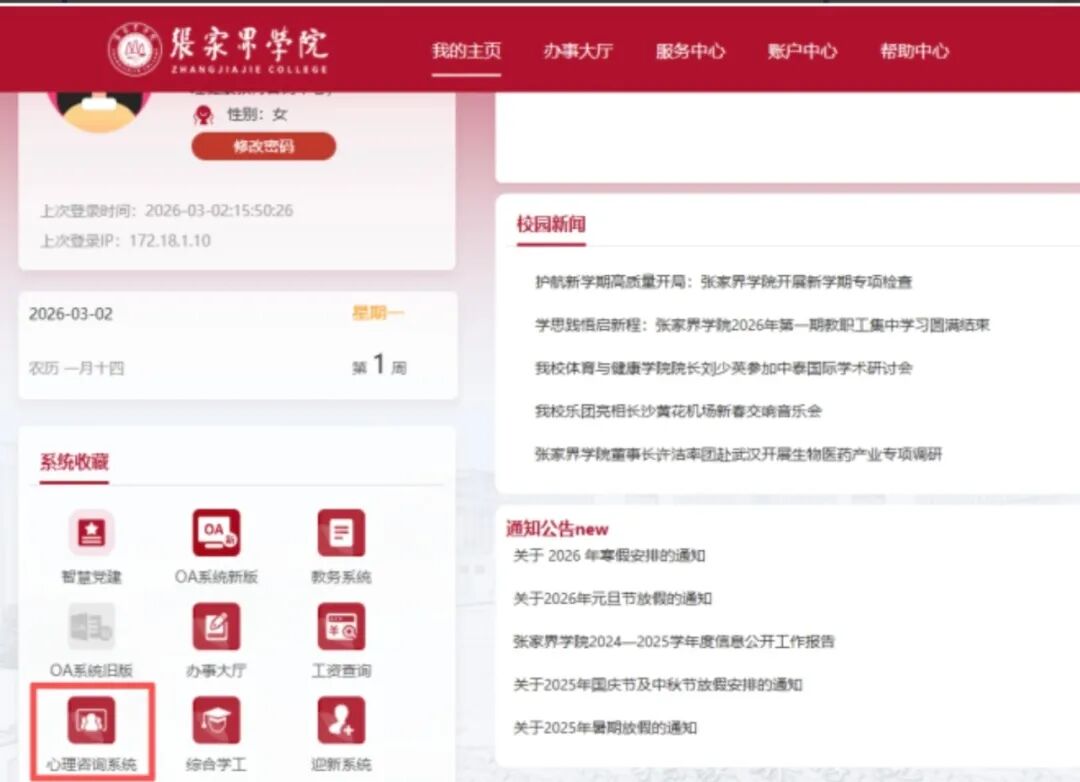Screen dimensions: 1080x782
Task: Open the 办事大厅 navigation menu
Action: pos(578,49)
